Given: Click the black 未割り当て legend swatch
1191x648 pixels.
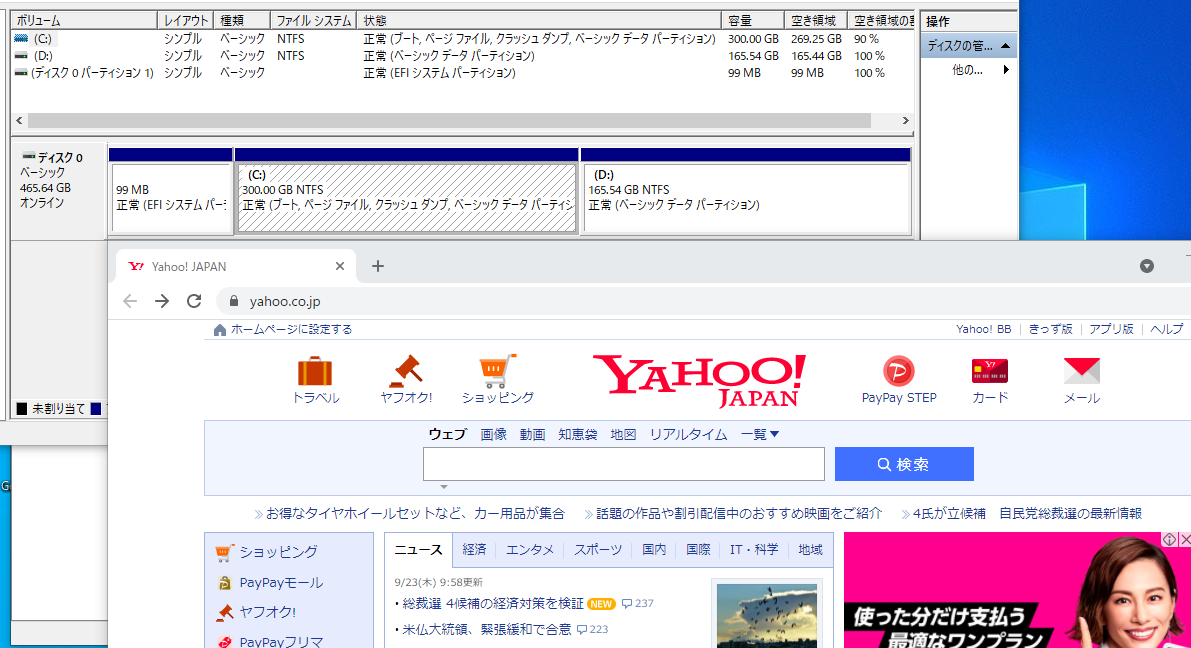Looking at the screenshot, I should tap(22, 409).
